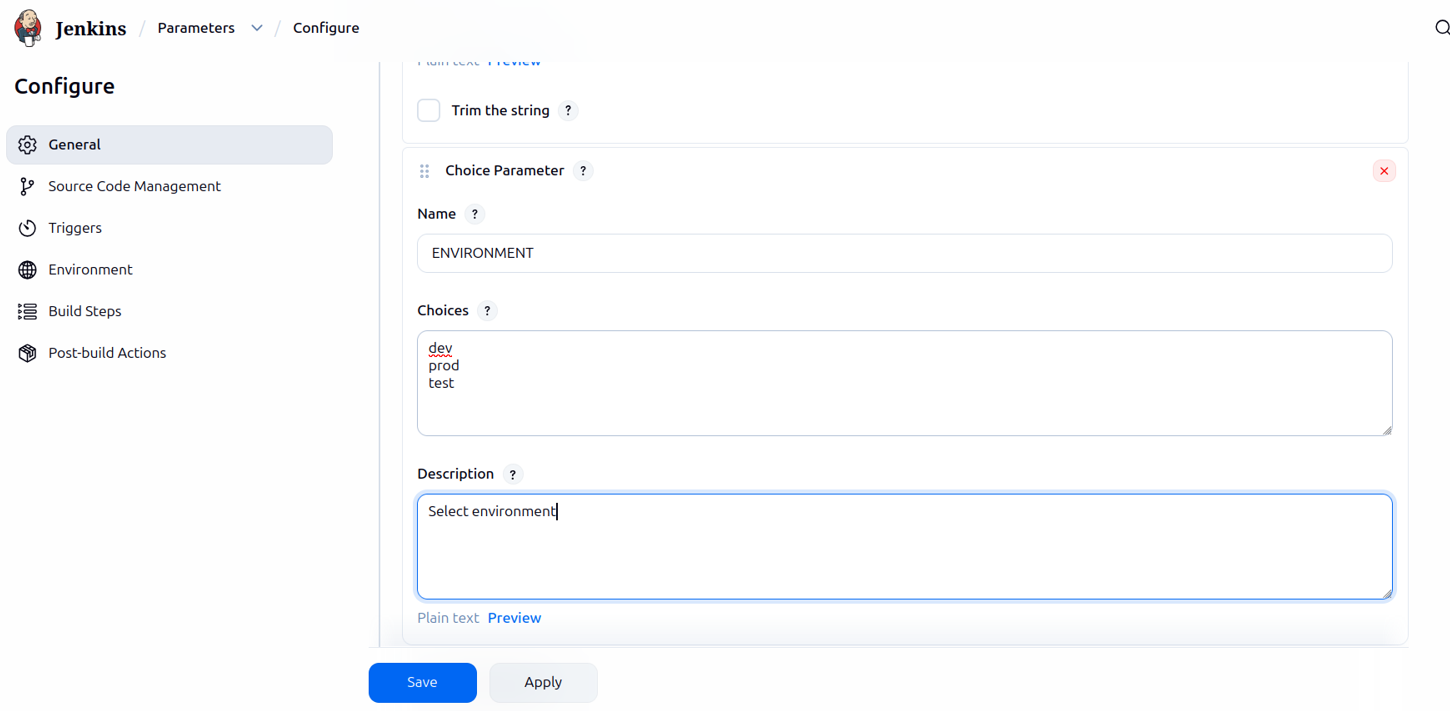Click the drag handle on Choice Parameter
This screenshot has width=1450, height=711.
pyautogui.click(x=424, y=170)
